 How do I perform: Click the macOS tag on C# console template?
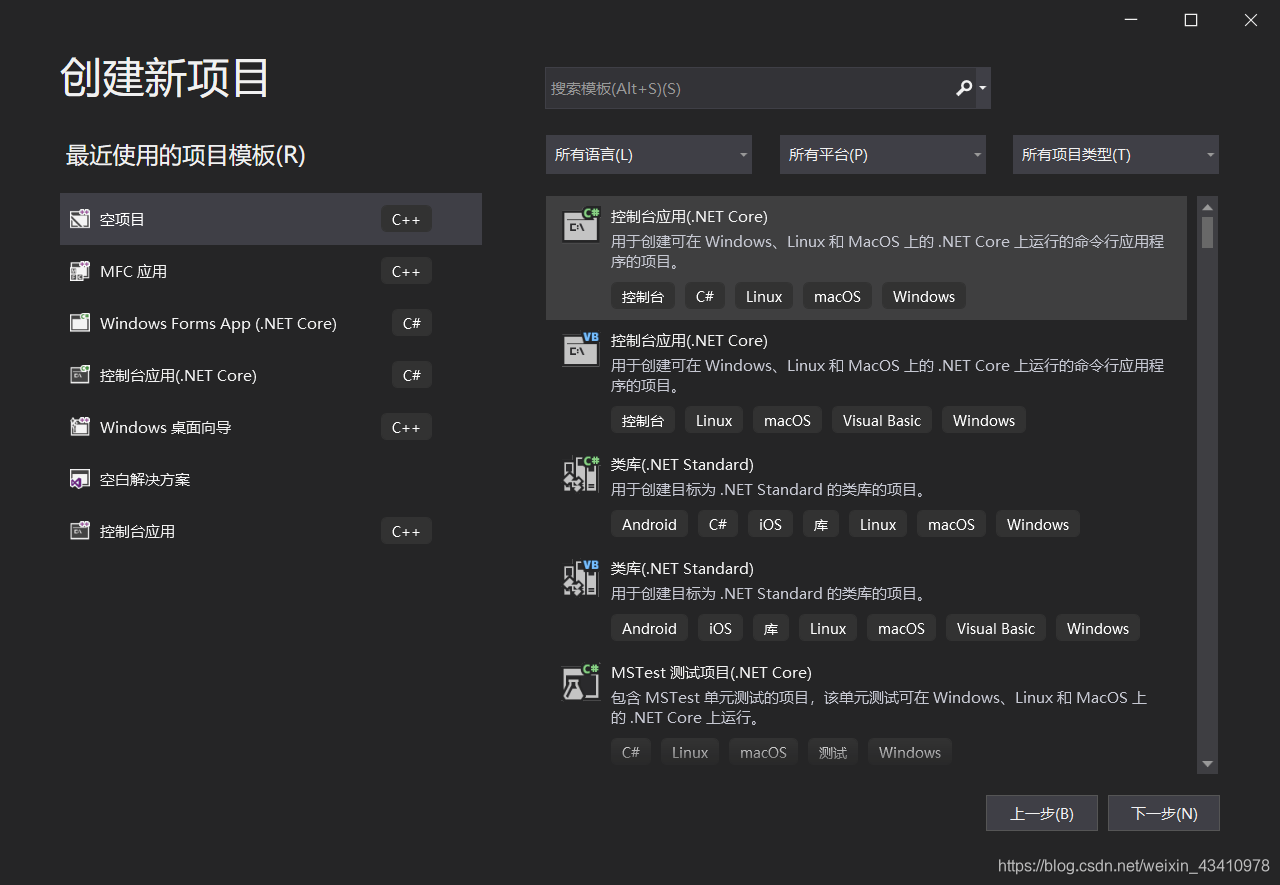coord(837,296)
